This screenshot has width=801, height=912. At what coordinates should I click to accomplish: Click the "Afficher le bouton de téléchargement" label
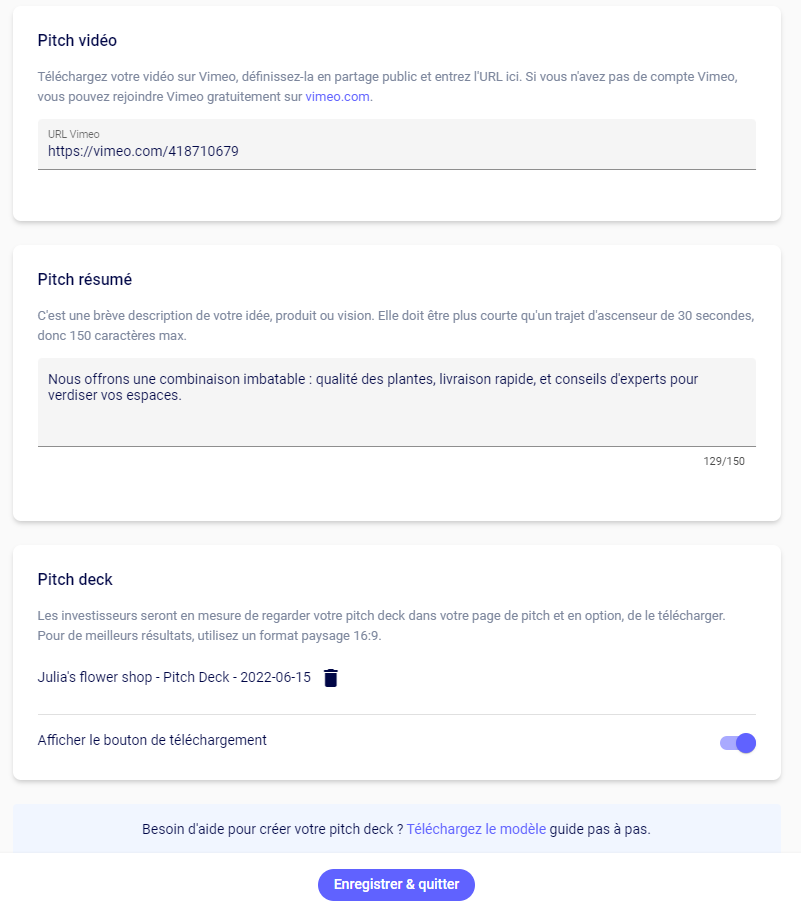click(x=152, y=741)
